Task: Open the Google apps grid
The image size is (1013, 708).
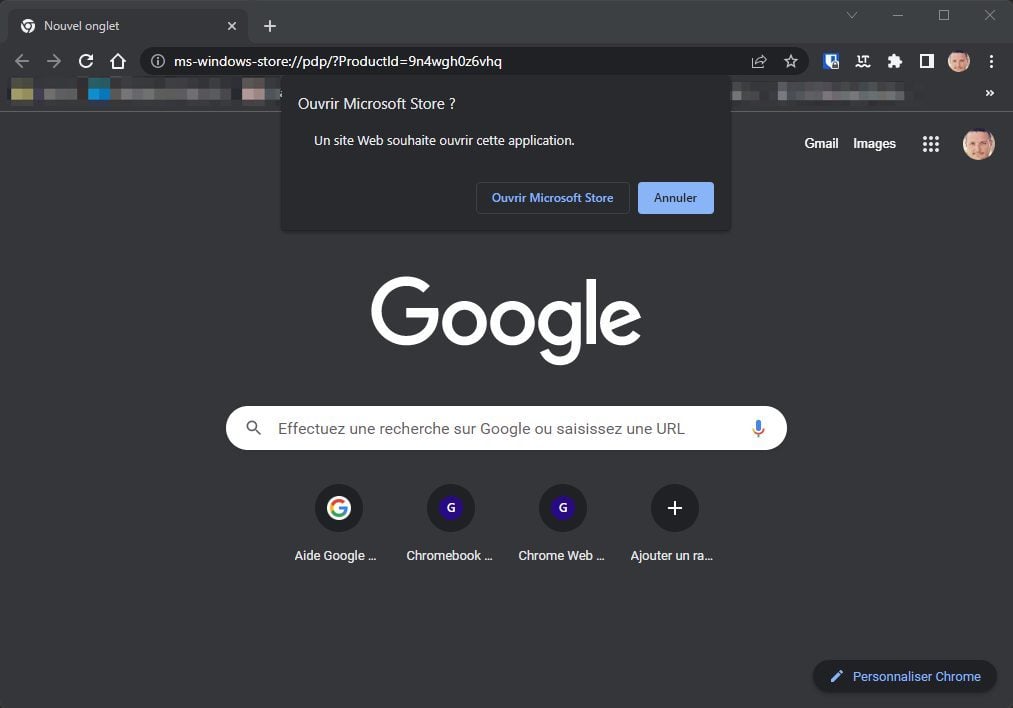Action: point(930,143)
